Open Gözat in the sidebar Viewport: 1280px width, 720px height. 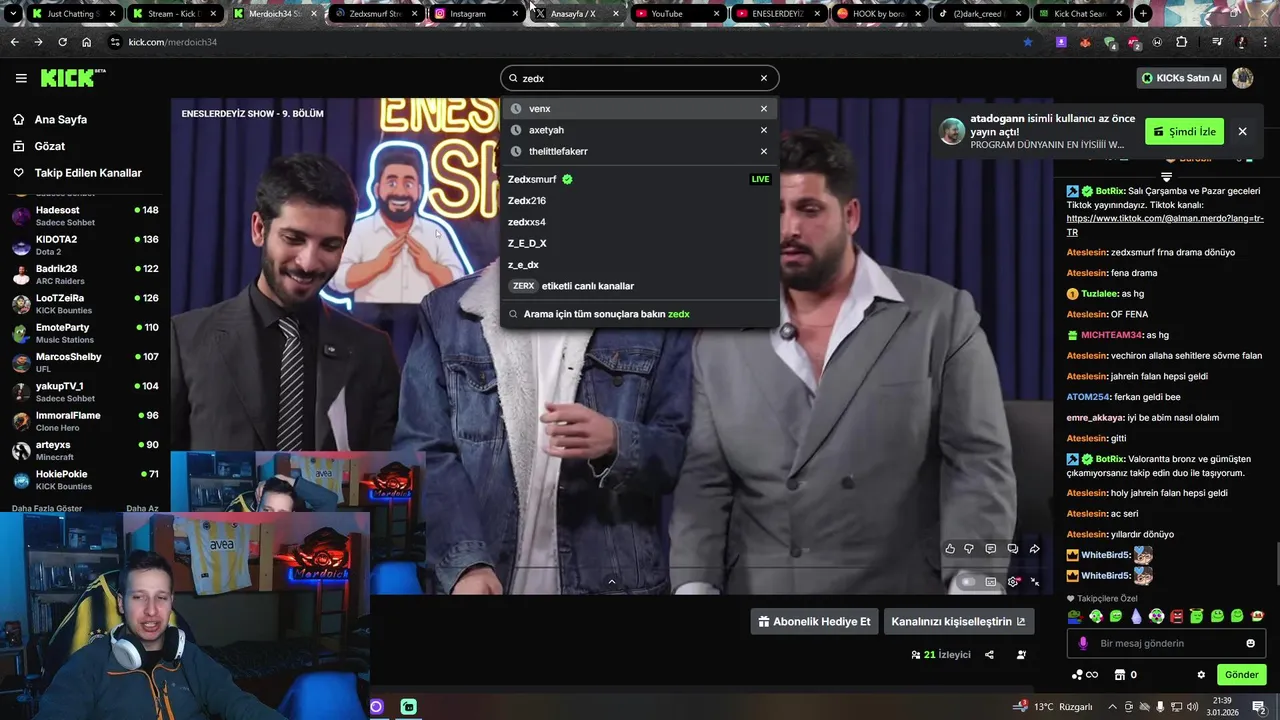tap(50, 146)
